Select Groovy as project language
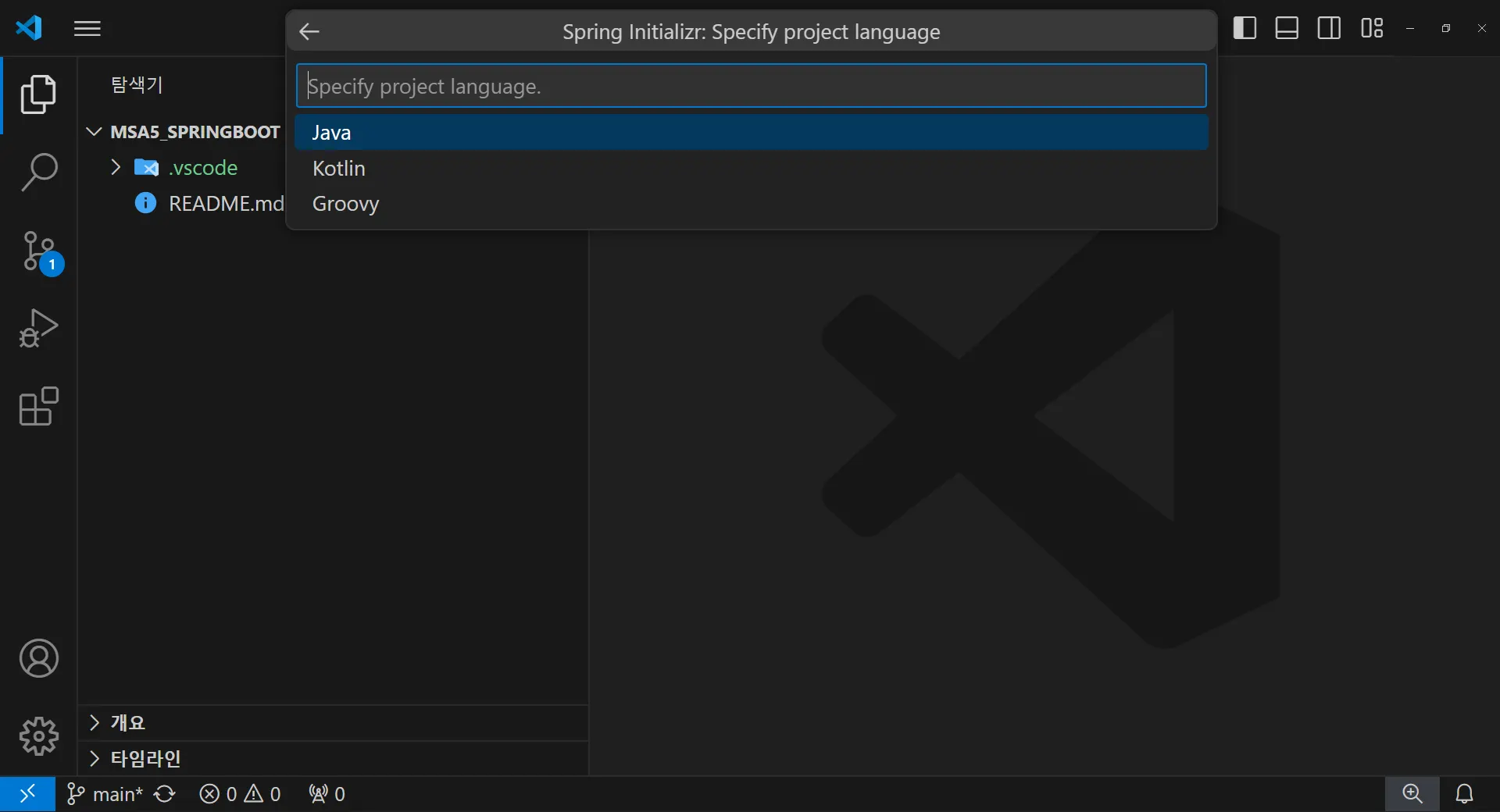Viewport: 1500px width, 812px height. tap(346, 204)
